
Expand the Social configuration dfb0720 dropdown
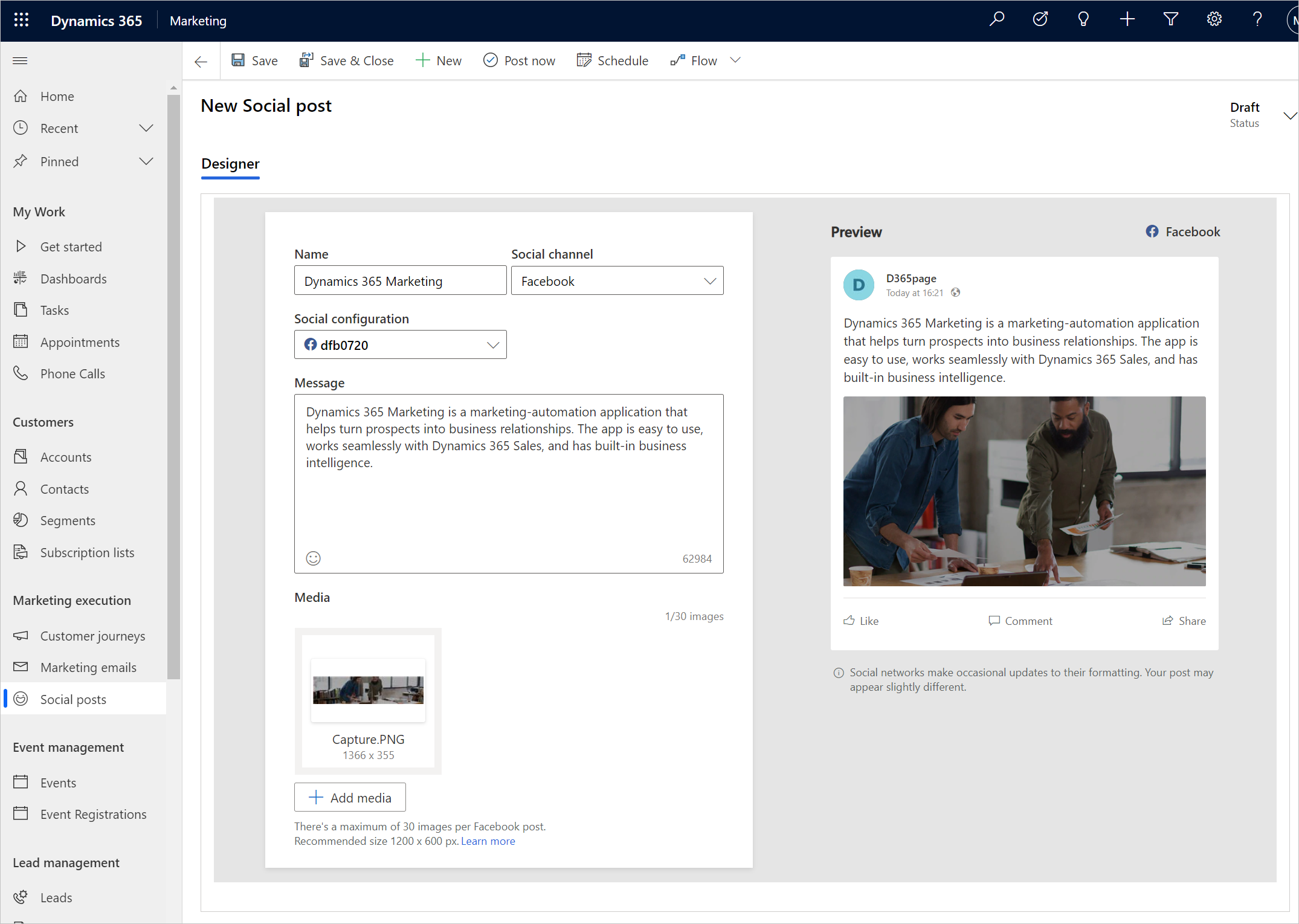click(493, 345)
